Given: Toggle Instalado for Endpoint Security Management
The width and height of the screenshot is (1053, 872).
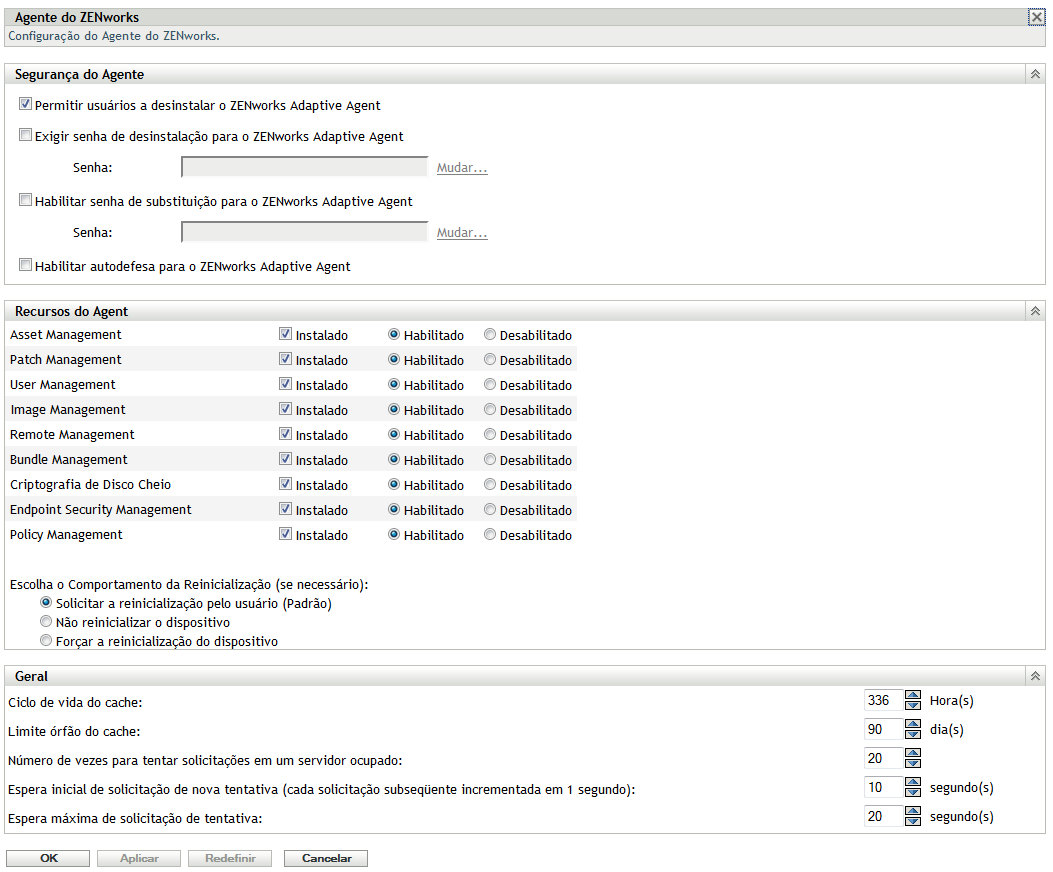Looking at the screenshot, I should click(x=285, y=509).
